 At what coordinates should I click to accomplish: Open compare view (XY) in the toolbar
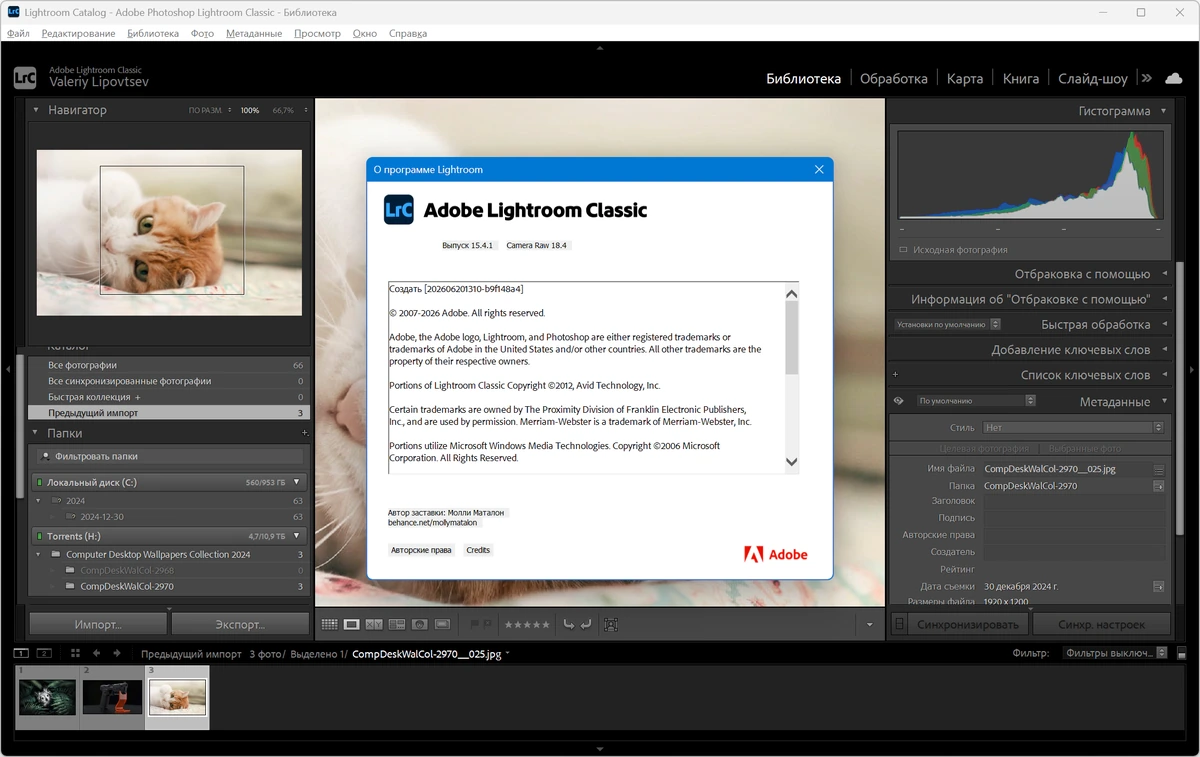coord(374,624)
